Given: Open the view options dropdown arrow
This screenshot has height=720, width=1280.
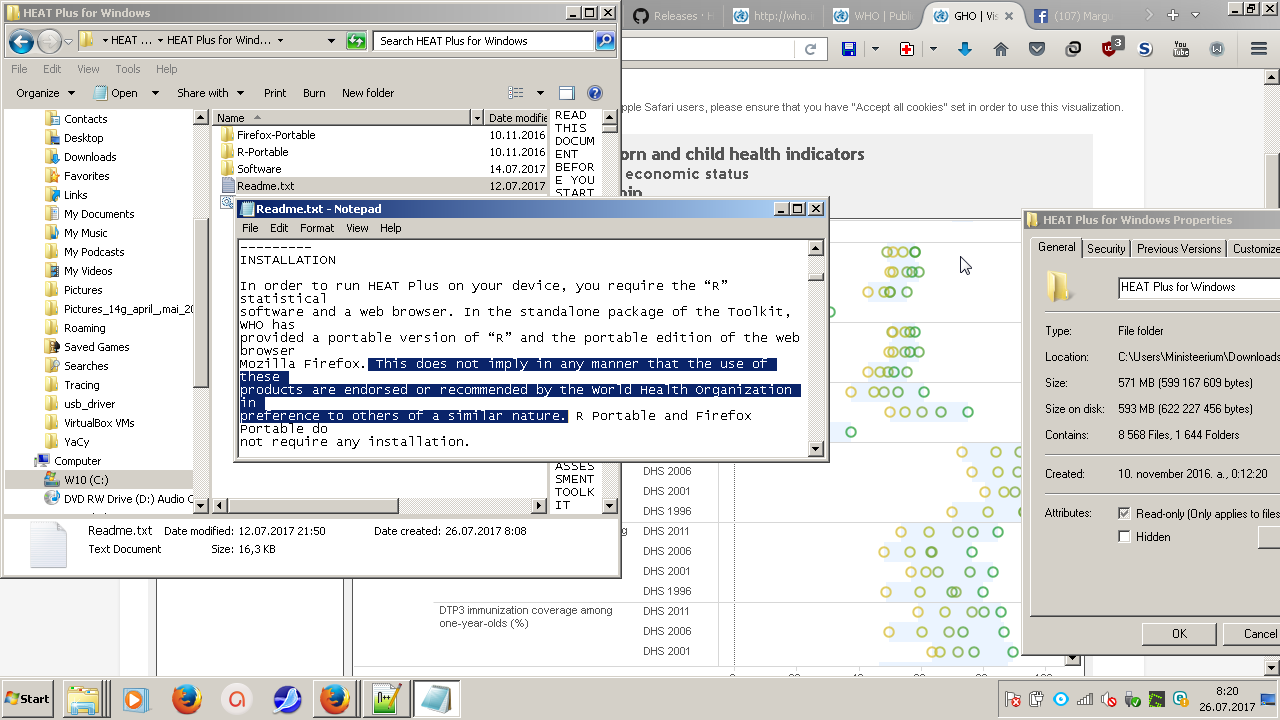Looking at the screenshot, I should pos(540,93).
